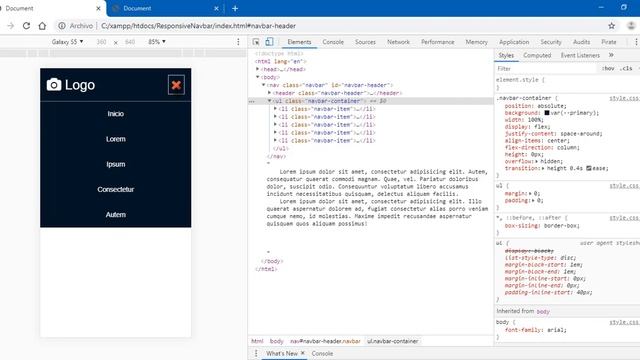The image size is (640, 360).
Task: Close the mobile navbar with X icon
Action: 176,85
